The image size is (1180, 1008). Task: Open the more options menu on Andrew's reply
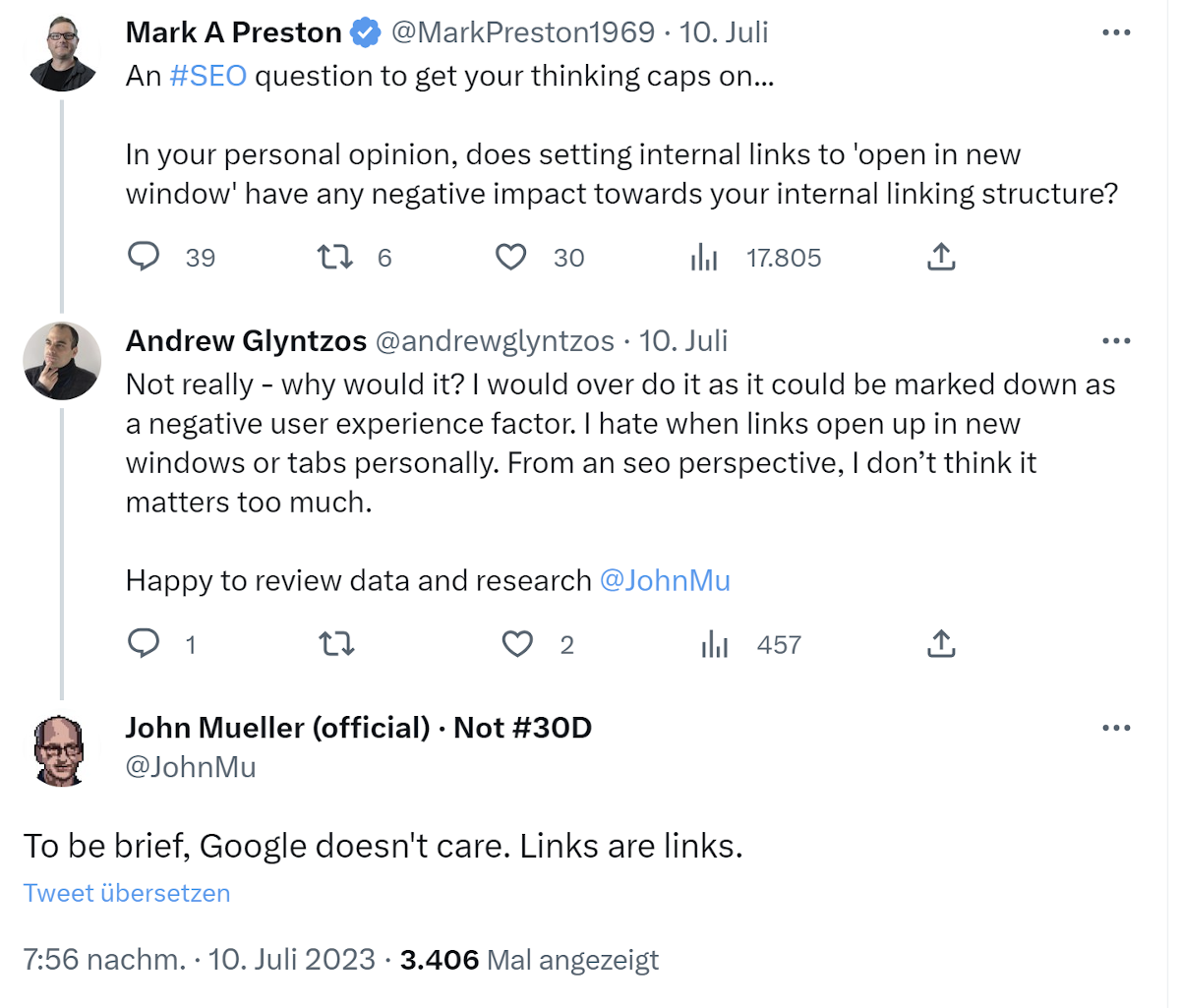coord(1116,340)
